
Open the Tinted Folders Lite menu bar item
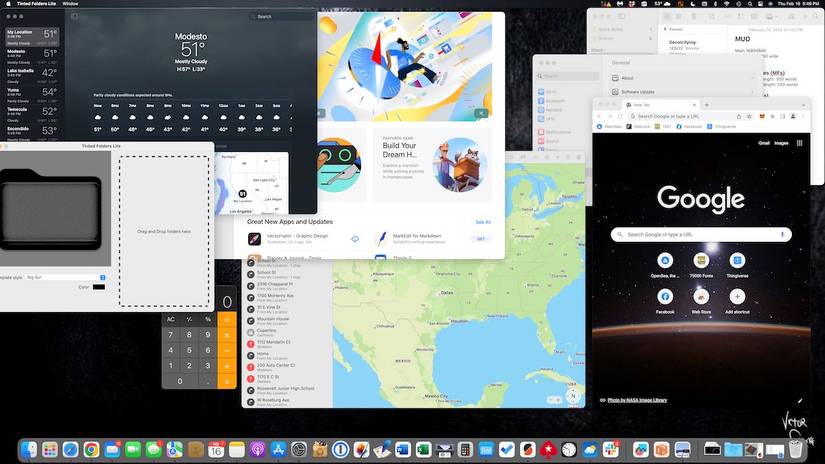pos(36,3)
